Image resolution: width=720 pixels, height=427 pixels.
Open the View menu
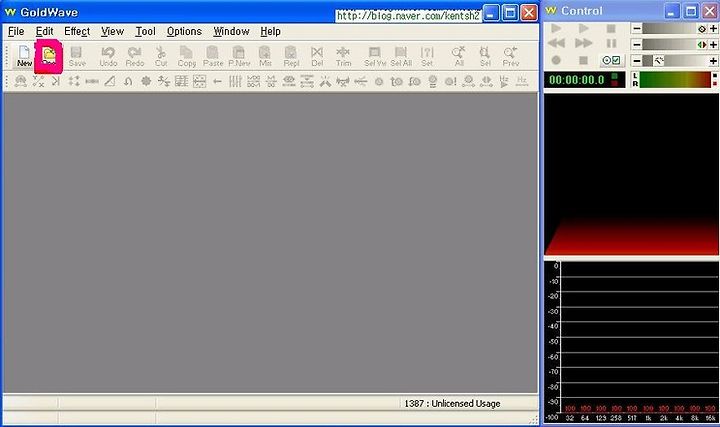pos(112,31)
